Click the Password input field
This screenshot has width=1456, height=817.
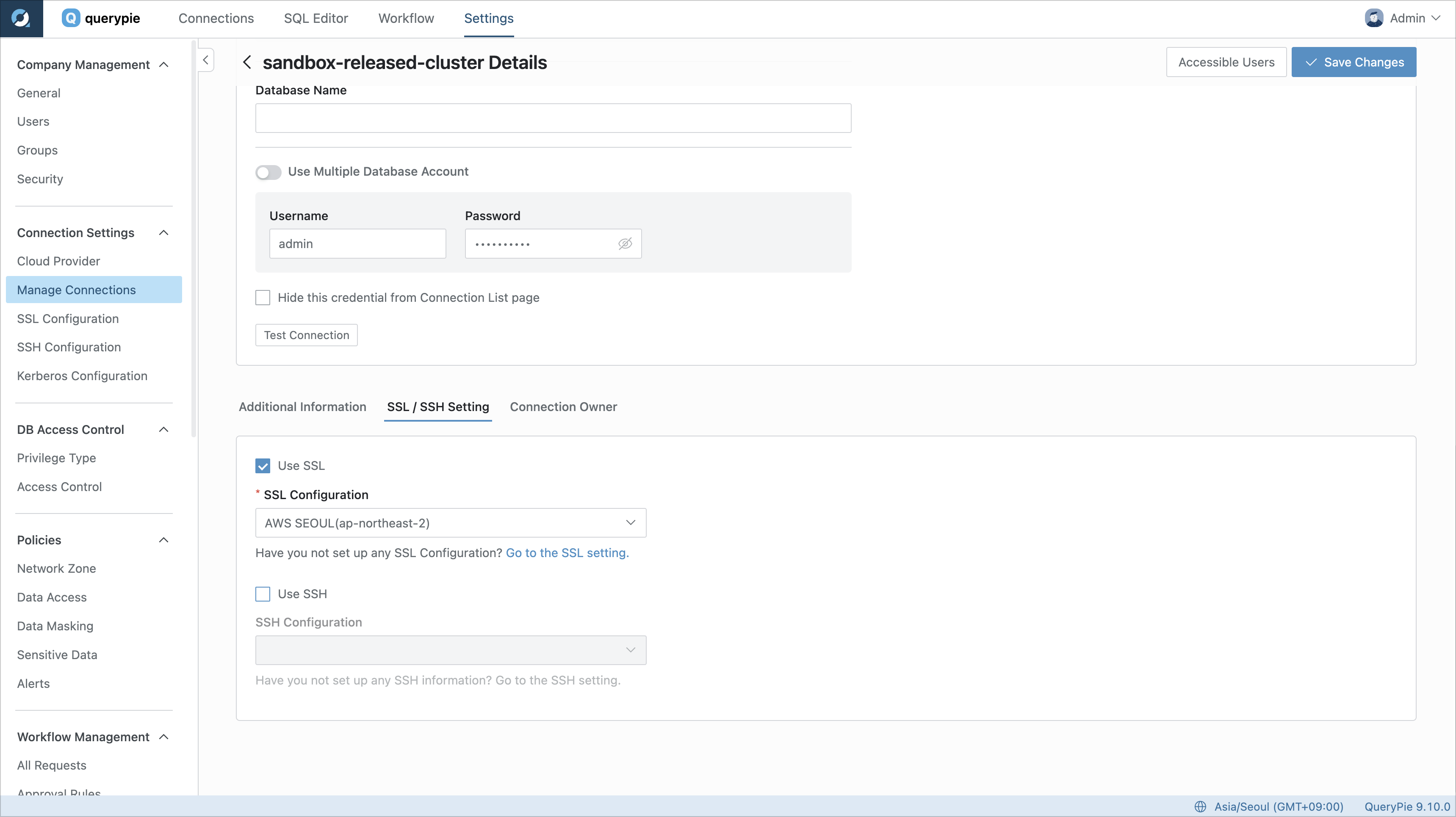click(x=553, y=243)
